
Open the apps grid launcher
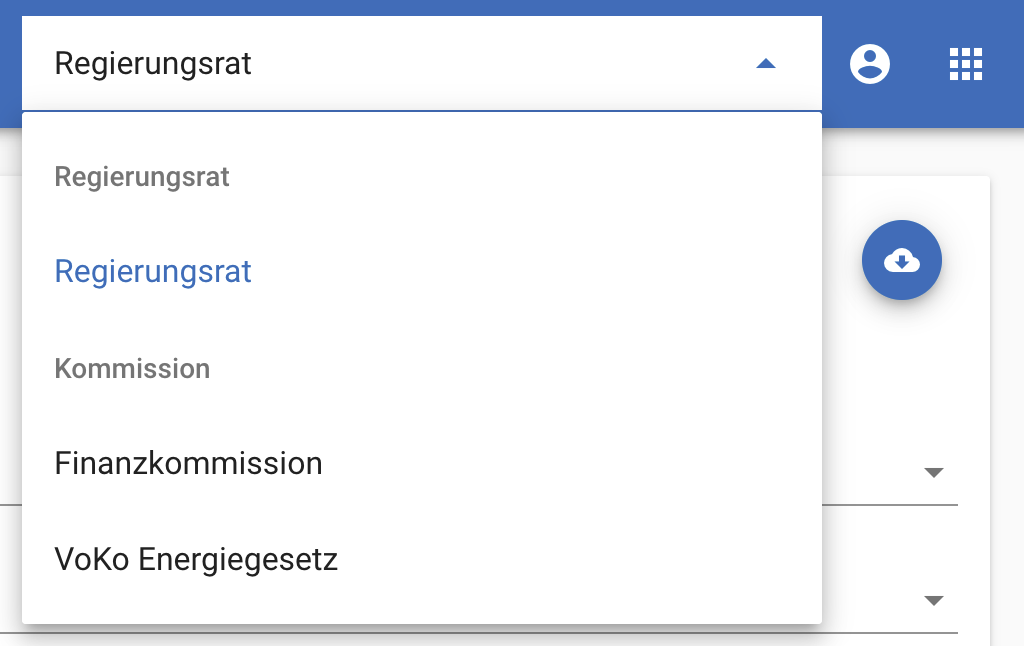pyautogui.click(x=966, y=64)
